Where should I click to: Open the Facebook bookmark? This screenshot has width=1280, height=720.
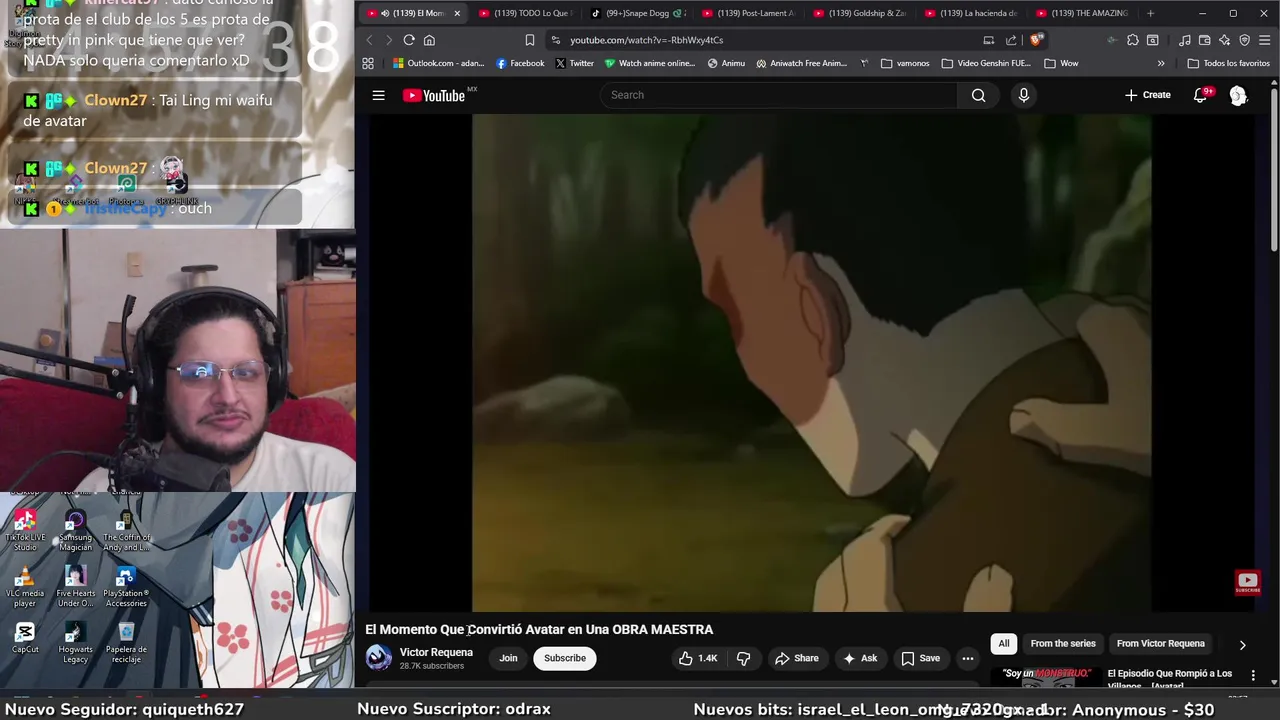click(x=520, y=63)
